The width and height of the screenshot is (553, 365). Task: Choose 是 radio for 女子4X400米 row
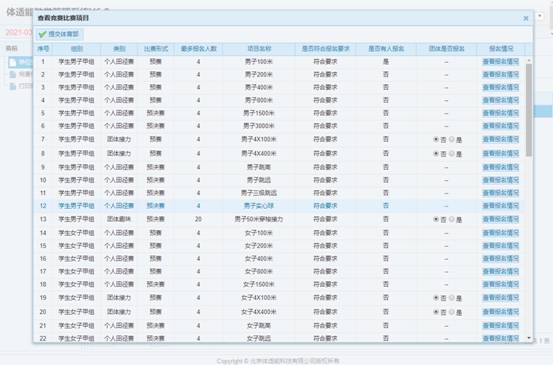coord(452,312)
